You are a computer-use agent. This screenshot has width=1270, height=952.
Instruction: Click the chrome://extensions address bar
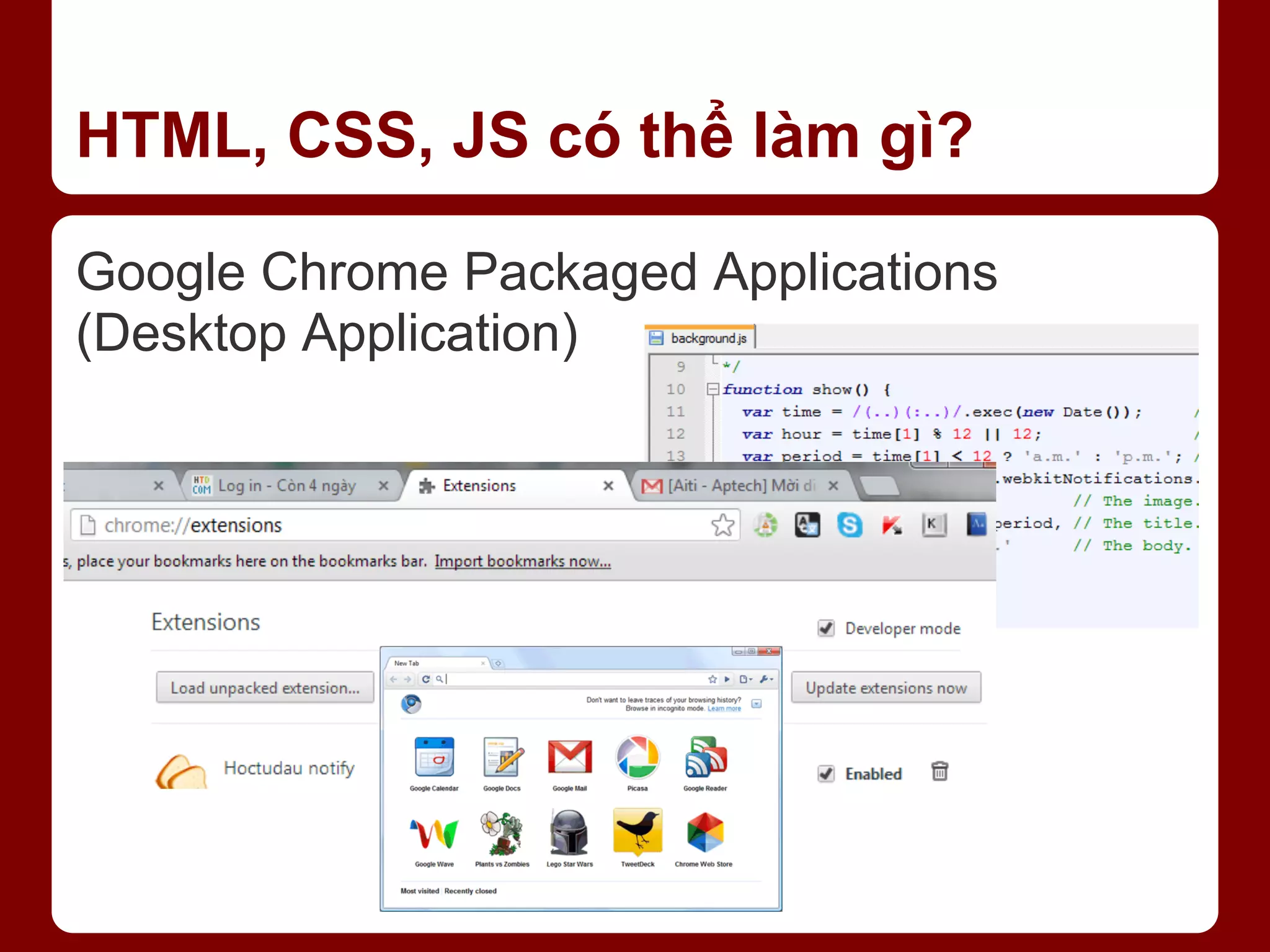tap(405, 525)
